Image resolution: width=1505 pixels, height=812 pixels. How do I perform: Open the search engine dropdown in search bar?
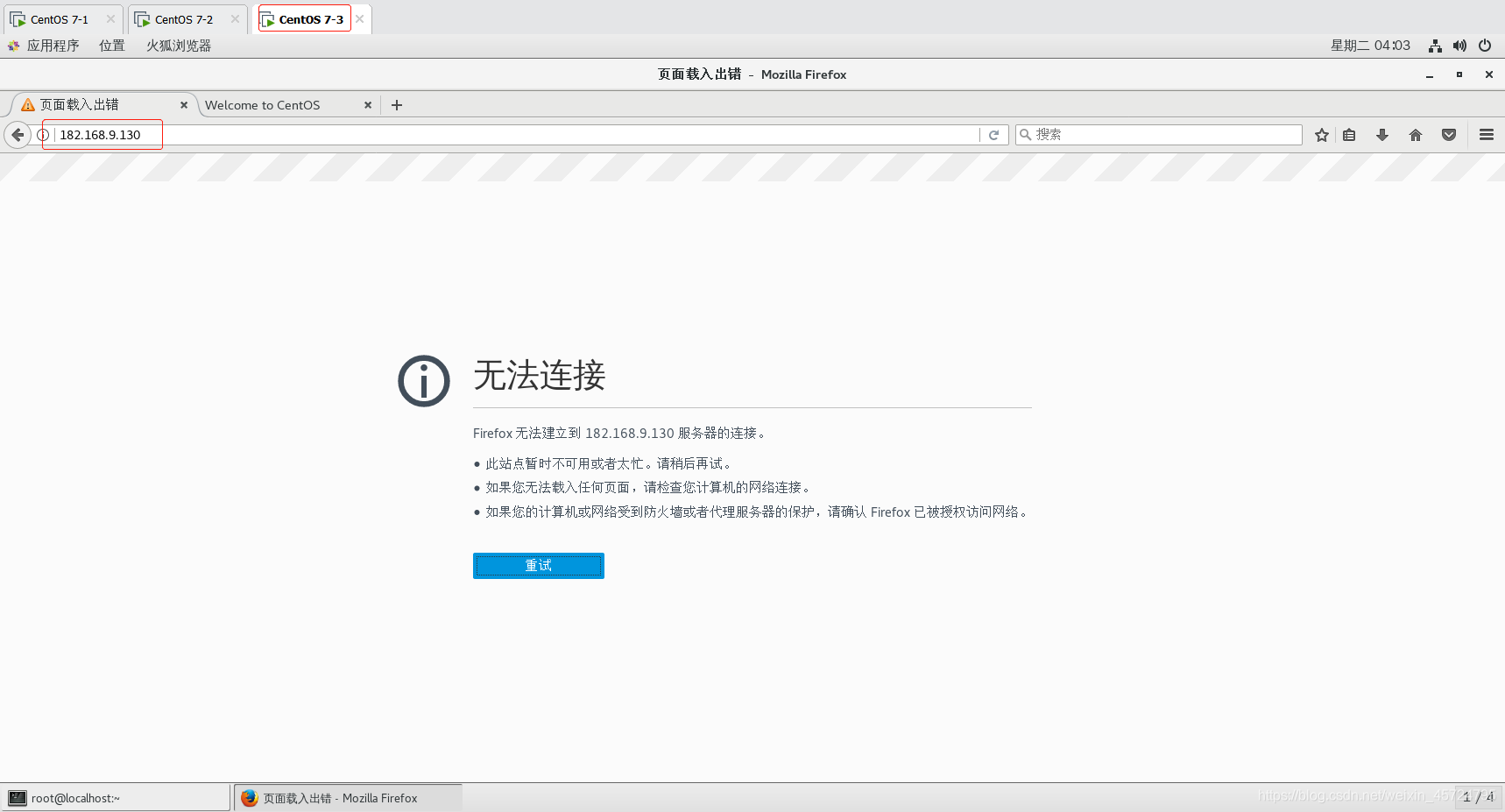1026,135
